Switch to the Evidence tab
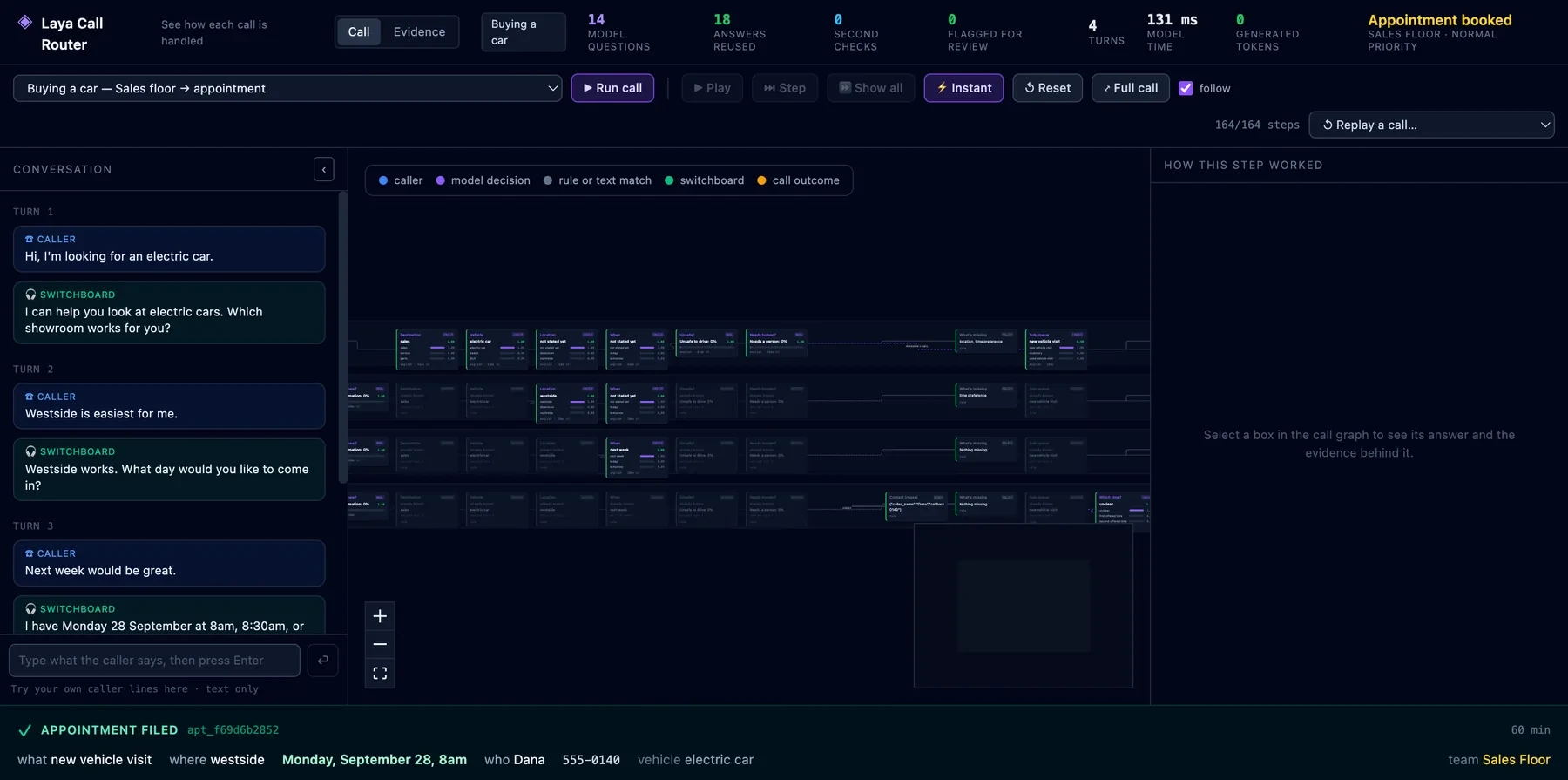This screenshot has width=1568, height=780. 419,32
